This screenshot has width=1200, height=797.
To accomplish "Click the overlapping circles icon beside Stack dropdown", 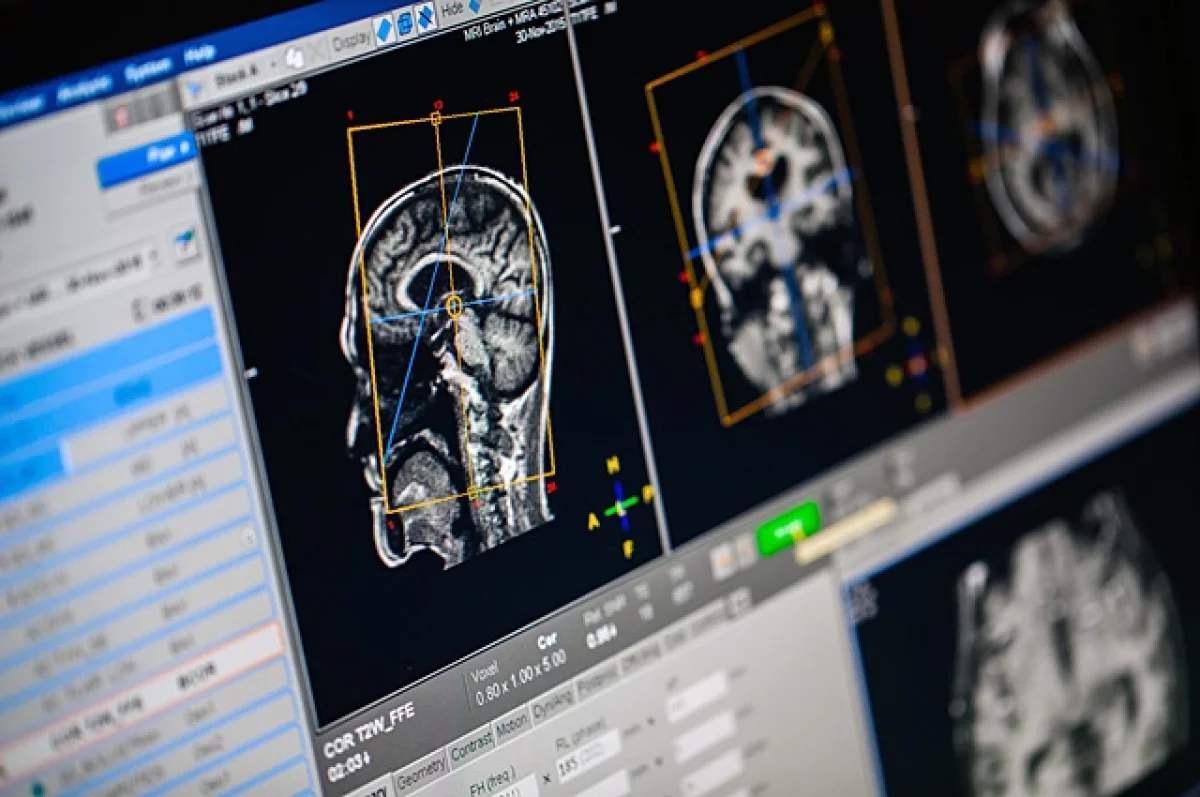I will pyautogui.click(x=294, y=57).
